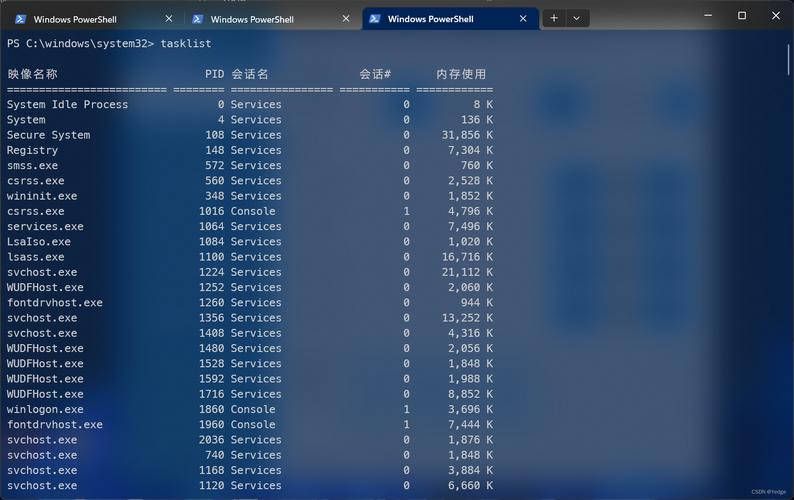Click the '映像名称' column header
794x500 pixels.
(32, 74)
